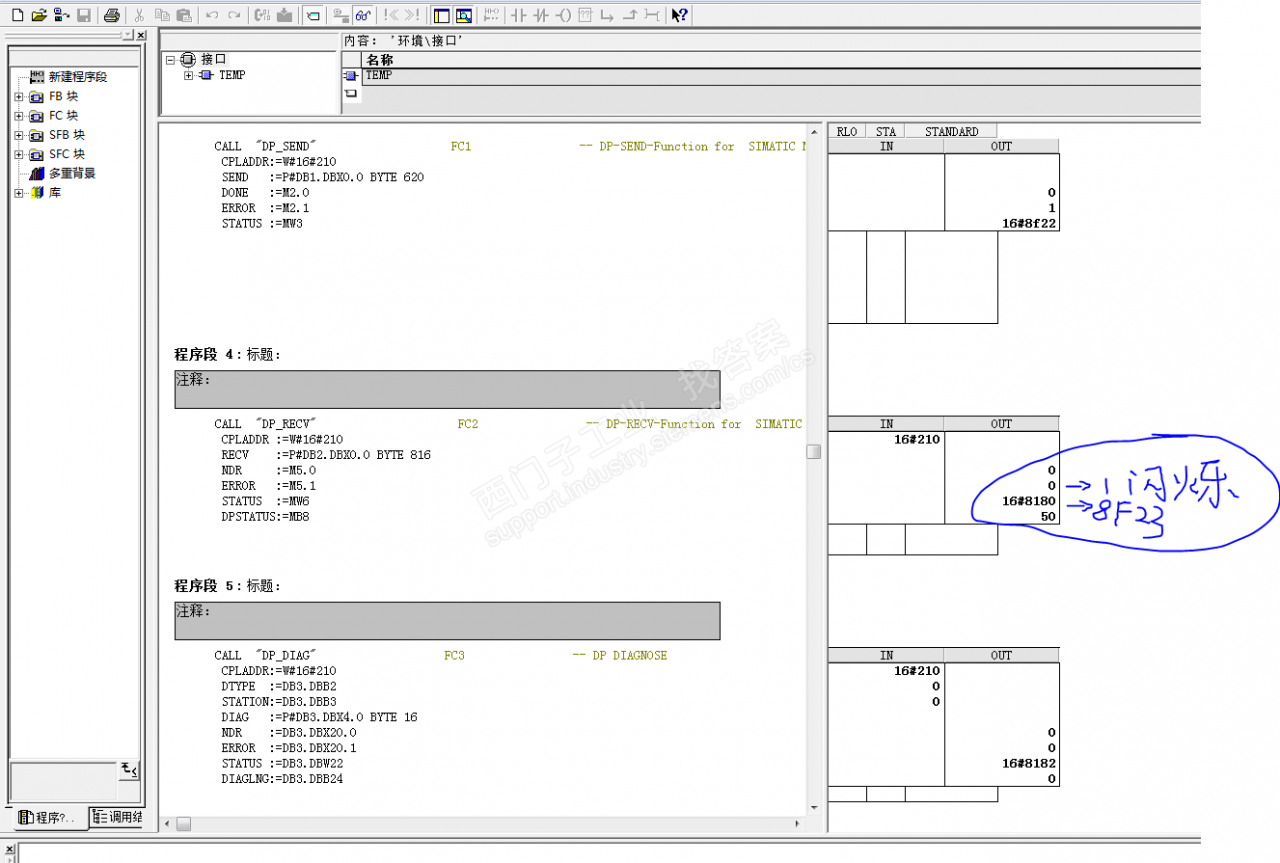Undo the last action
The height and width of the screenshot is (863, 1280).
(x=211, y=15)
